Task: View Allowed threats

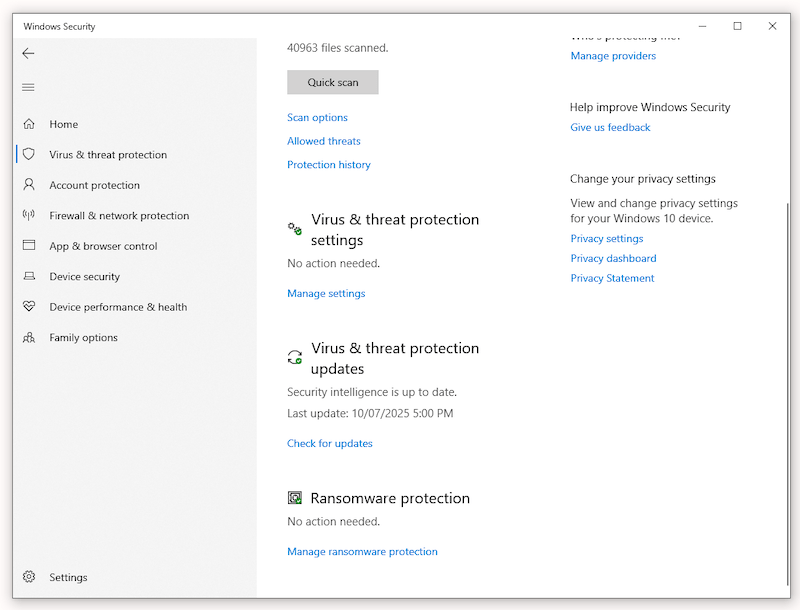Action: [323, 141]
